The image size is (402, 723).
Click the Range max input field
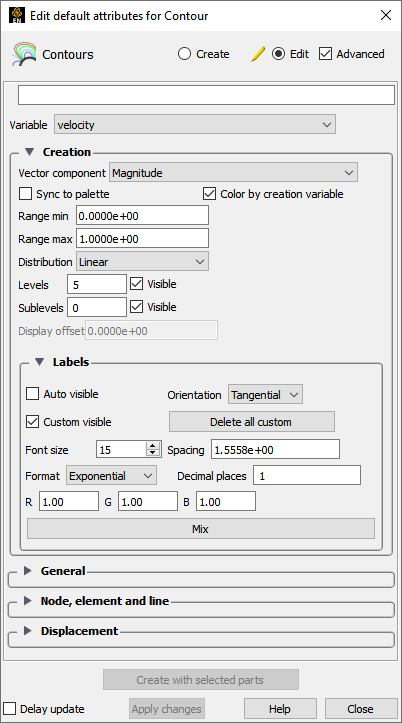point(142,239)
